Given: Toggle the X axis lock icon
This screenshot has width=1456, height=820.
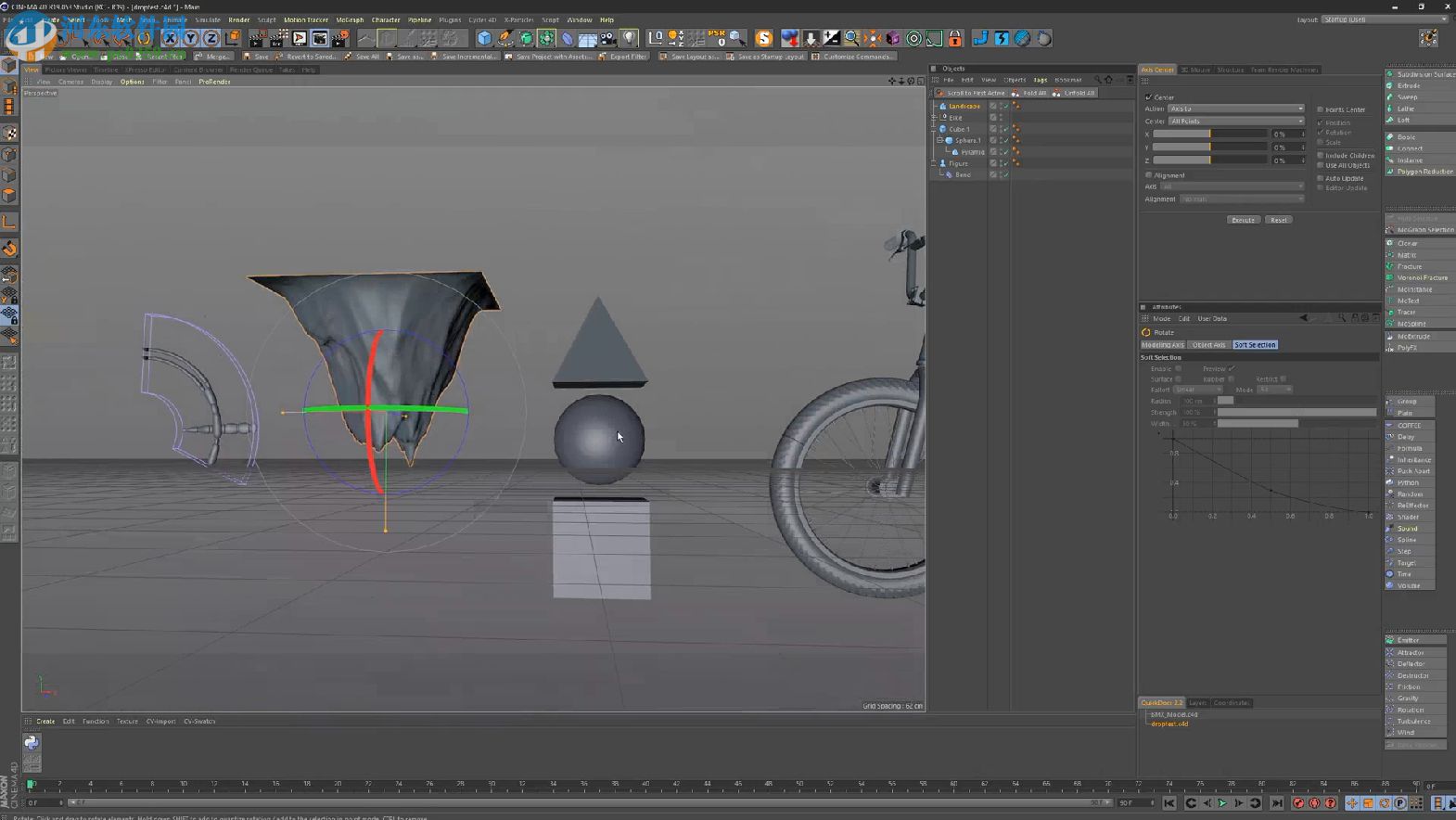Looking at the screenshot, I should point(170,38).
